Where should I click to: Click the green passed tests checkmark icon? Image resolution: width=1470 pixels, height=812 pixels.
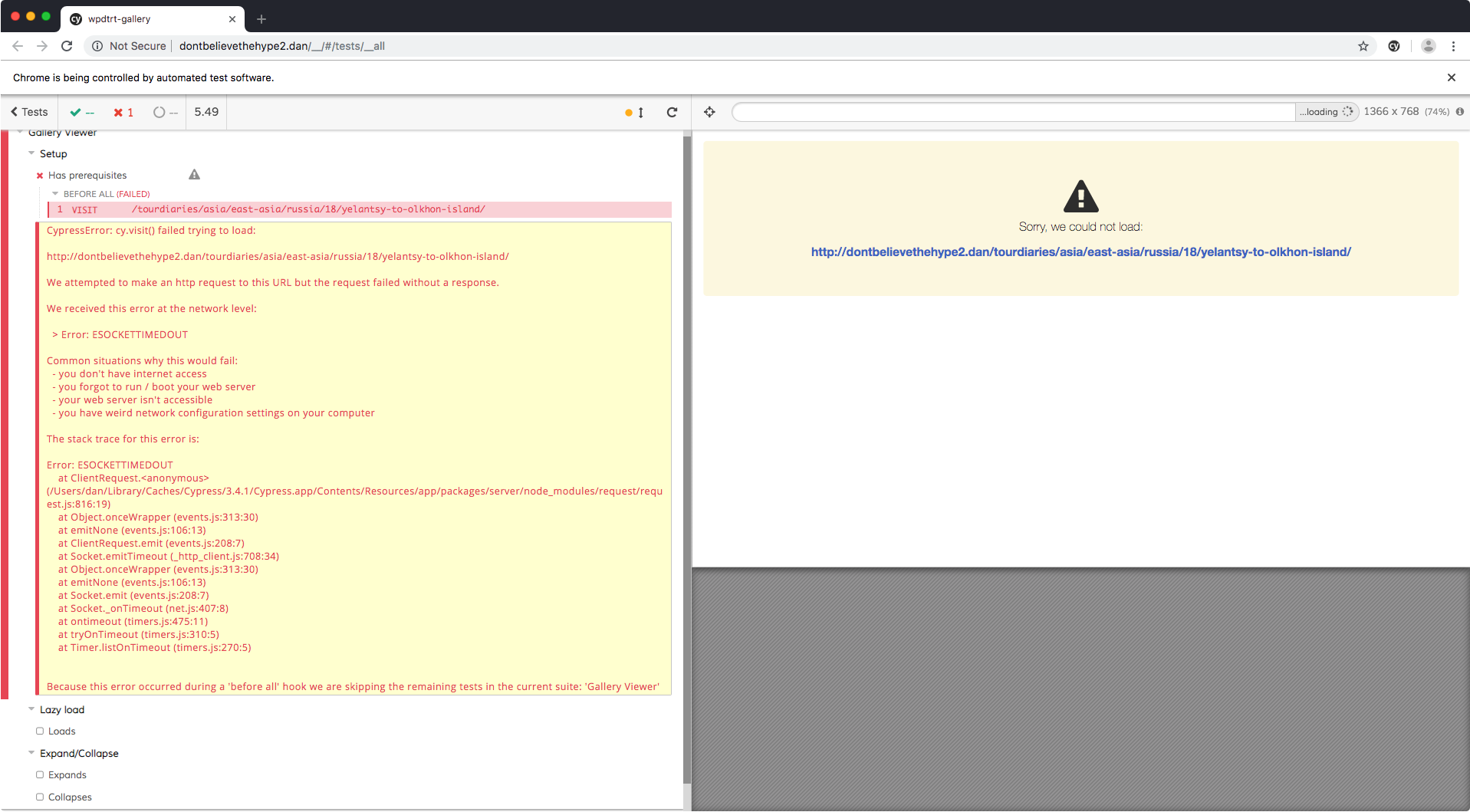pos(76,112)
